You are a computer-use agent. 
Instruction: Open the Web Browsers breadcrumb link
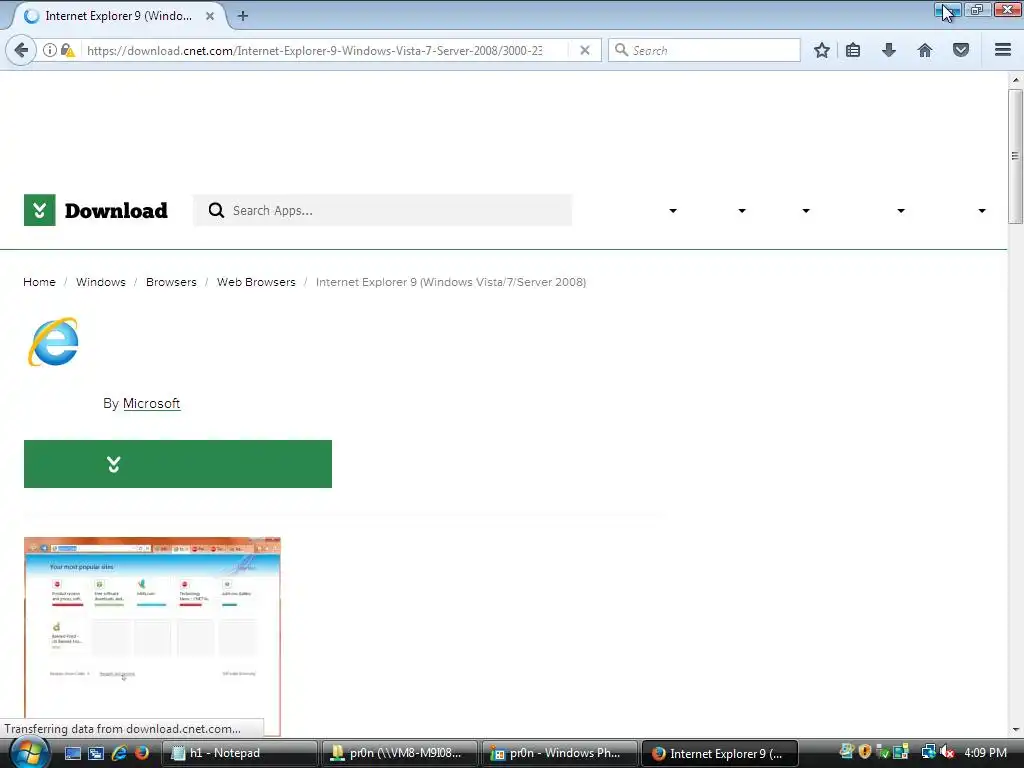(x=256, y=282)
